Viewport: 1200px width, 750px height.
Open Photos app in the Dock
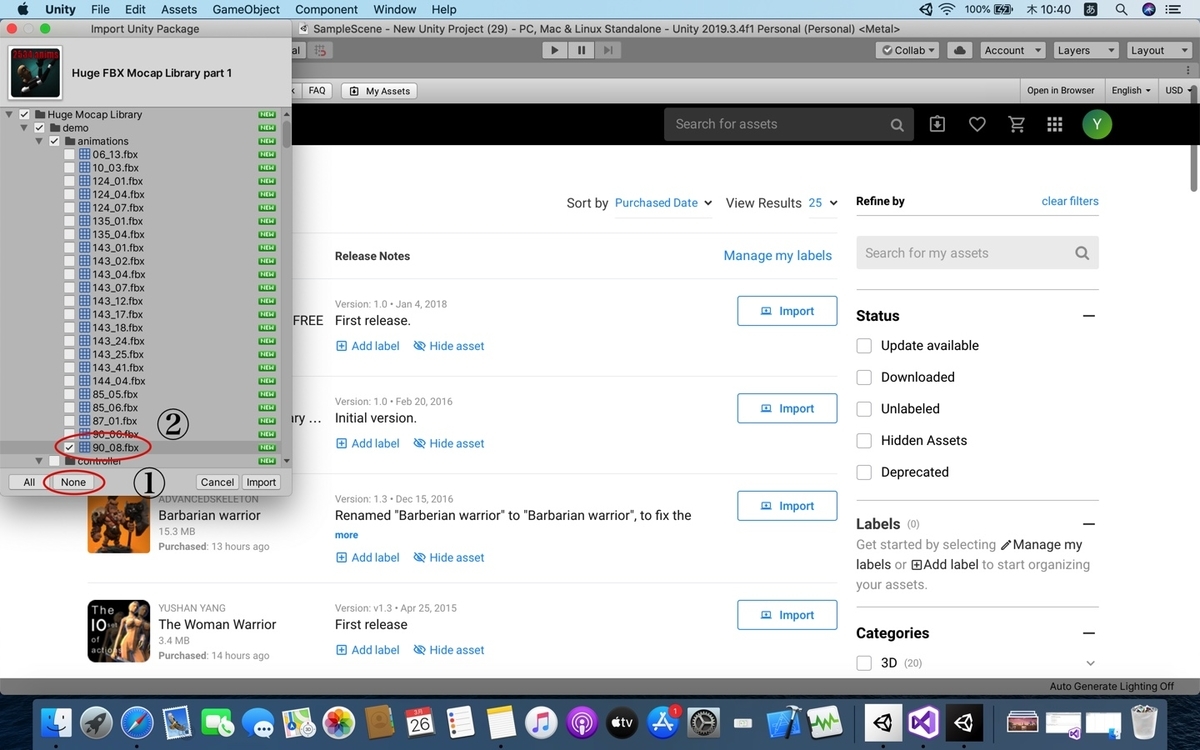pyautogui.click(x=340, y=722)
